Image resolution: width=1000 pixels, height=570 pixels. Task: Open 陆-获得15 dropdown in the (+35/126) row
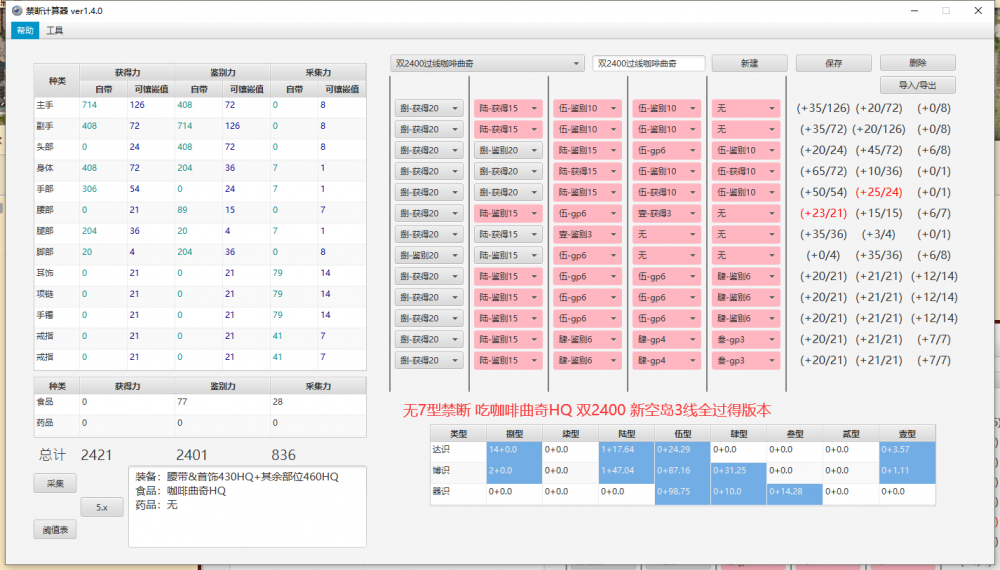508,108
